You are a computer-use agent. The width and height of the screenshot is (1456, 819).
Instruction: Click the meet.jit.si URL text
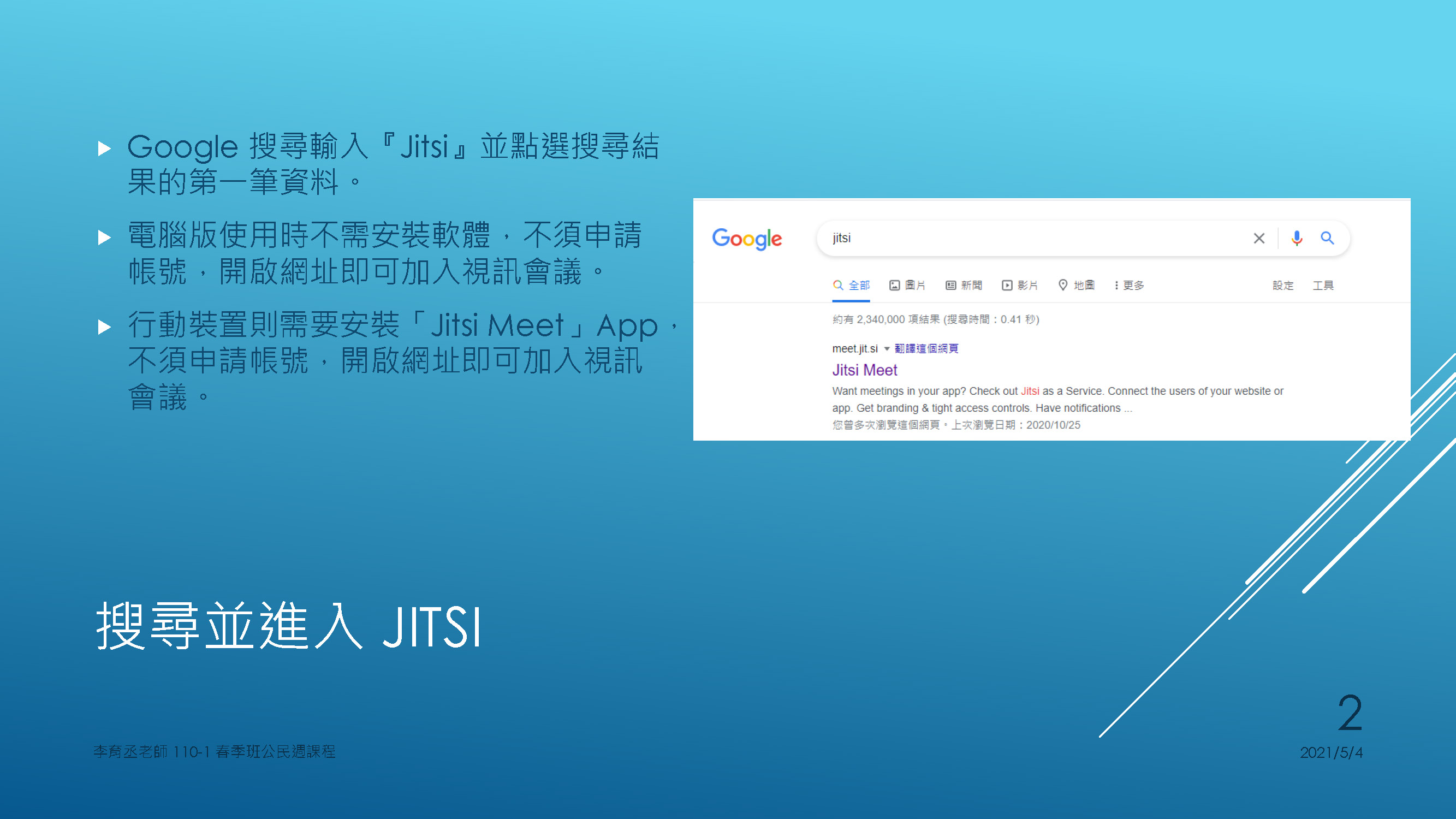854,349
